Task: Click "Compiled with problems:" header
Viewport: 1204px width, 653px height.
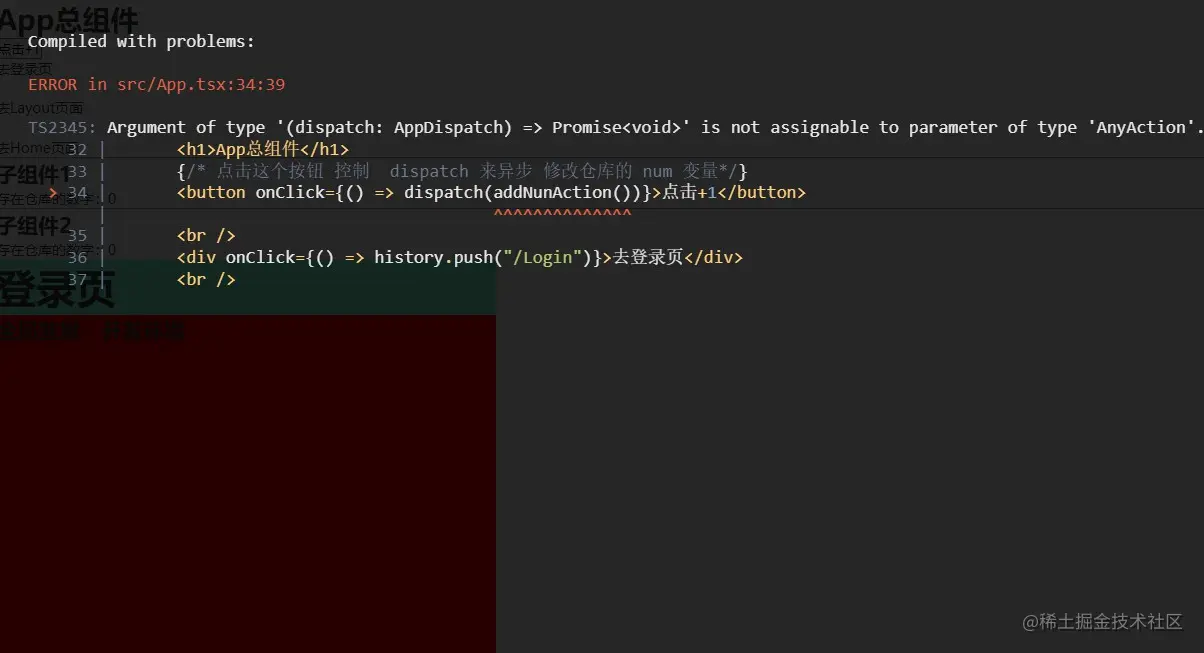Action: tap(140, 41)
